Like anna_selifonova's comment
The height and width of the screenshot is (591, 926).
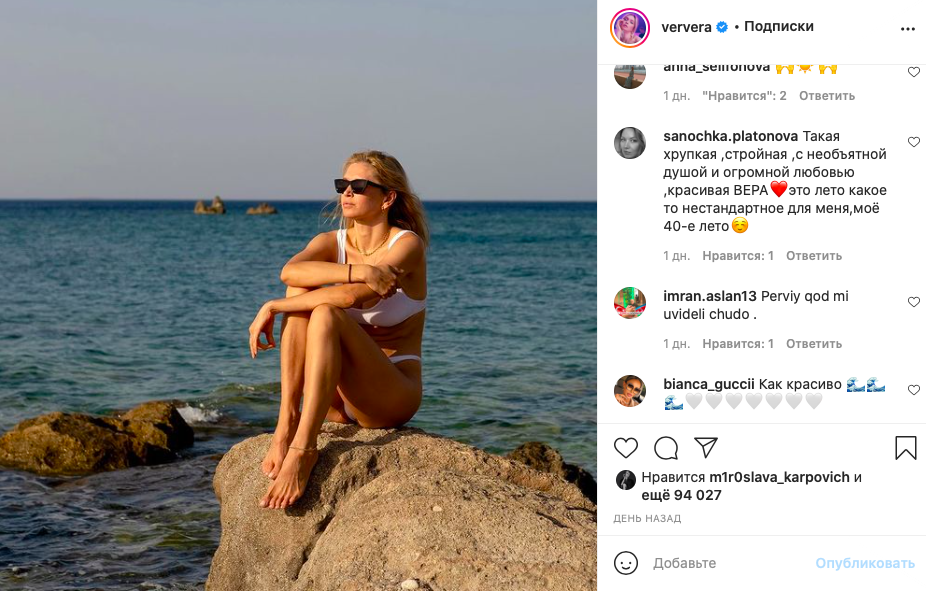click(913, 72)
